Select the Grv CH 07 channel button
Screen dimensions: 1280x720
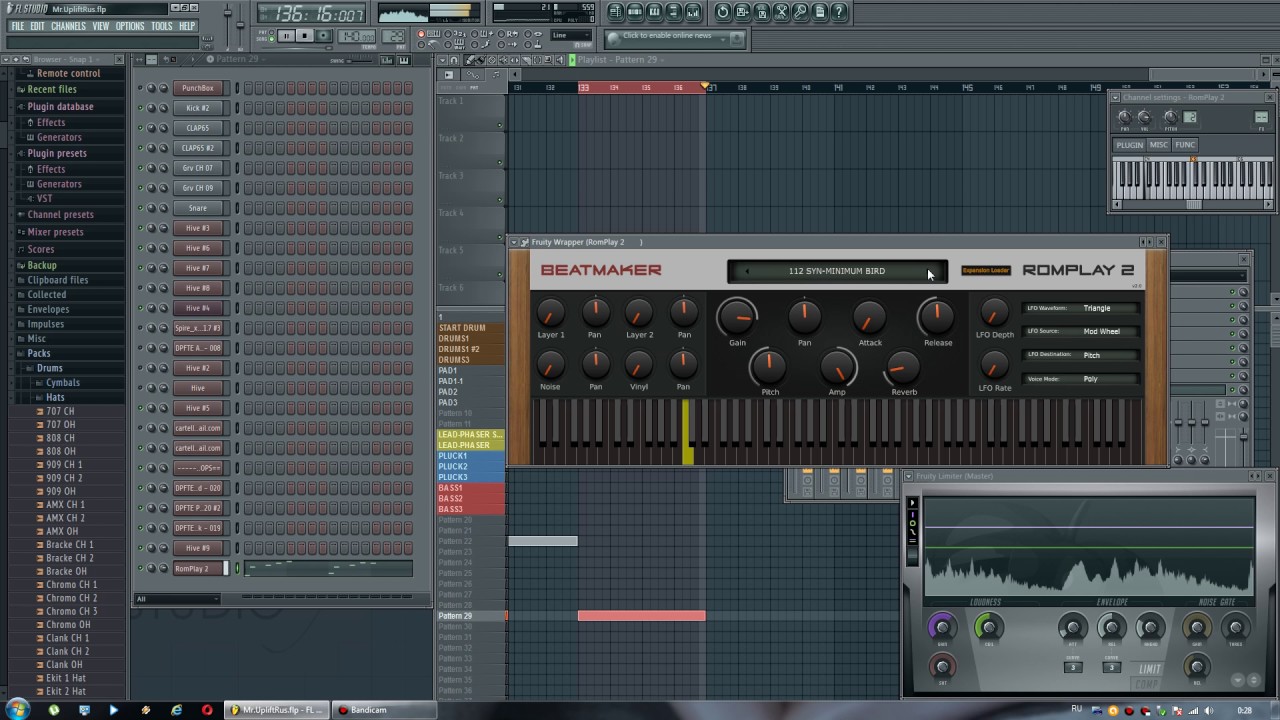[198, 168]
